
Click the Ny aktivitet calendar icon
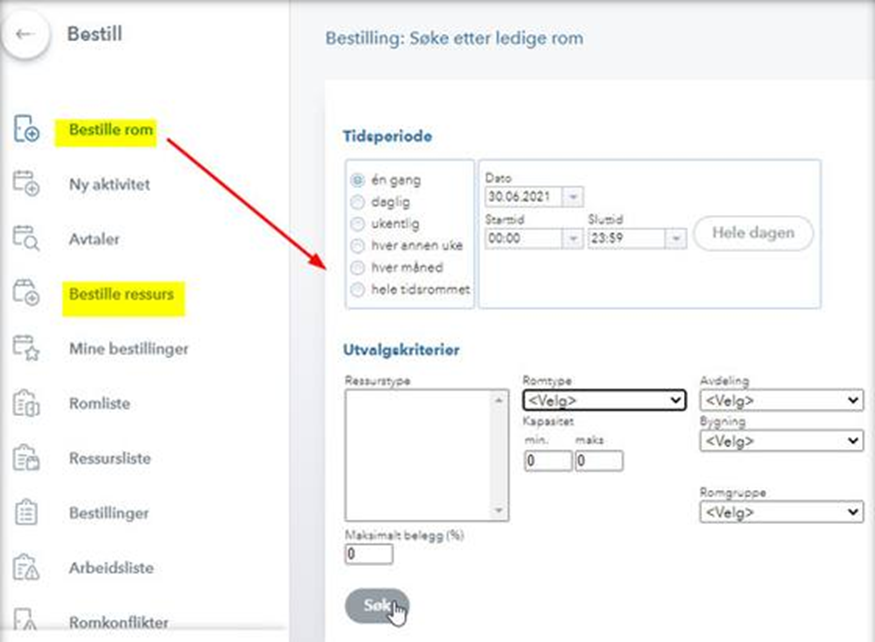coord(26,185)
